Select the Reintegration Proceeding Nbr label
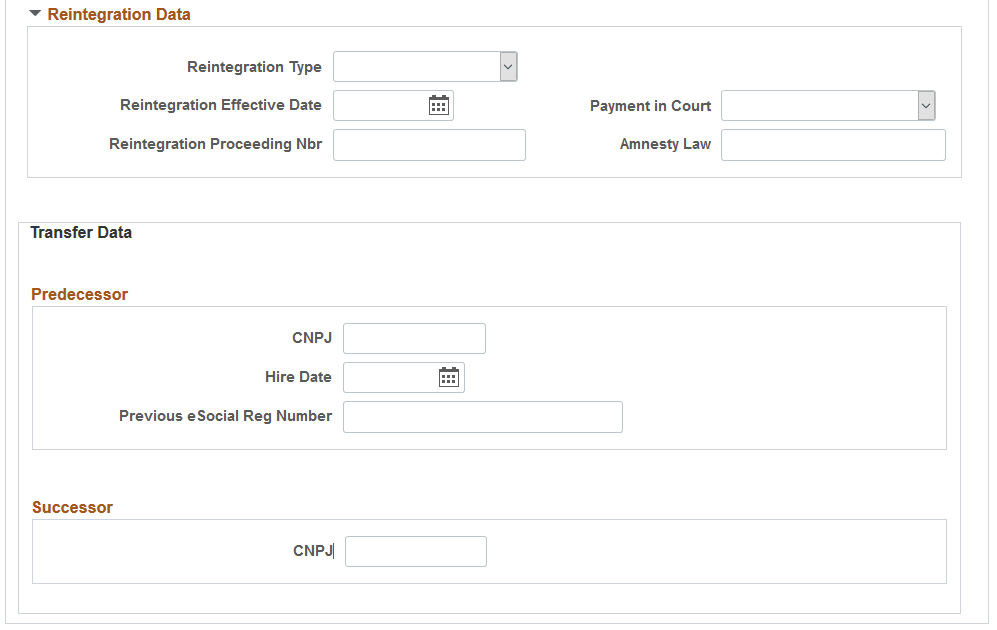This screenshot has width=997, height=630. tap(216, 144)
